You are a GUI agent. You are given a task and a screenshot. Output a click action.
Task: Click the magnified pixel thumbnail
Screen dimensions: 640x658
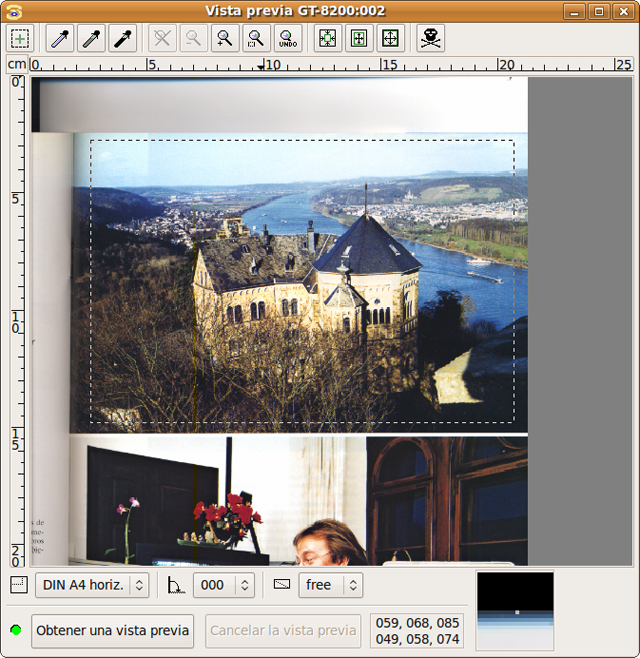tap(515, 611)
